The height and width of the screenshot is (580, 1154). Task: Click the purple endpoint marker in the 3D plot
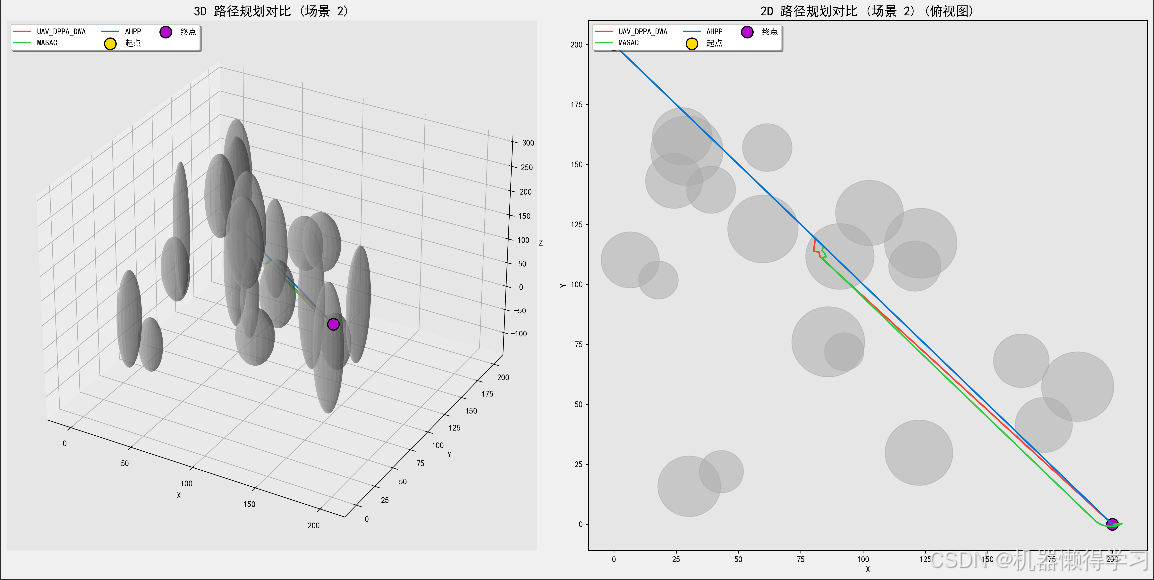click(333, 324)
